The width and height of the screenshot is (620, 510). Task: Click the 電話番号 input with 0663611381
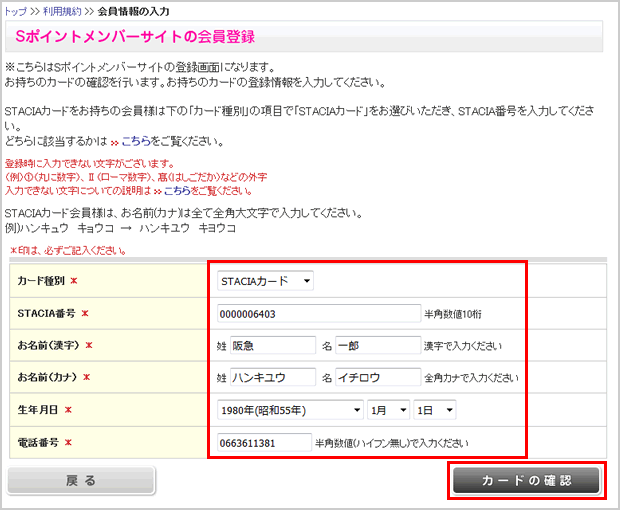(264, 442)
